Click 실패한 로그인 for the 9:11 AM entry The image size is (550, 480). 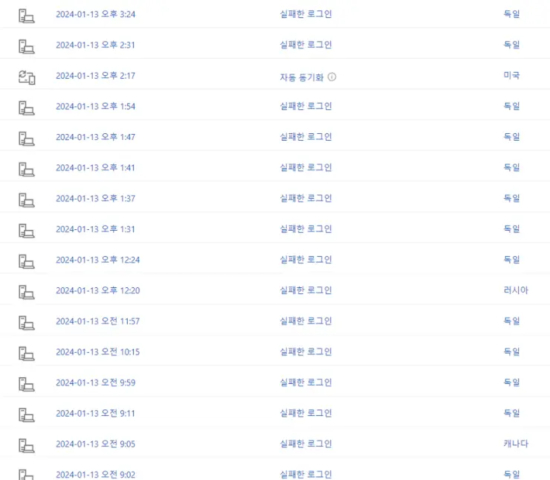tap(306, 413)
